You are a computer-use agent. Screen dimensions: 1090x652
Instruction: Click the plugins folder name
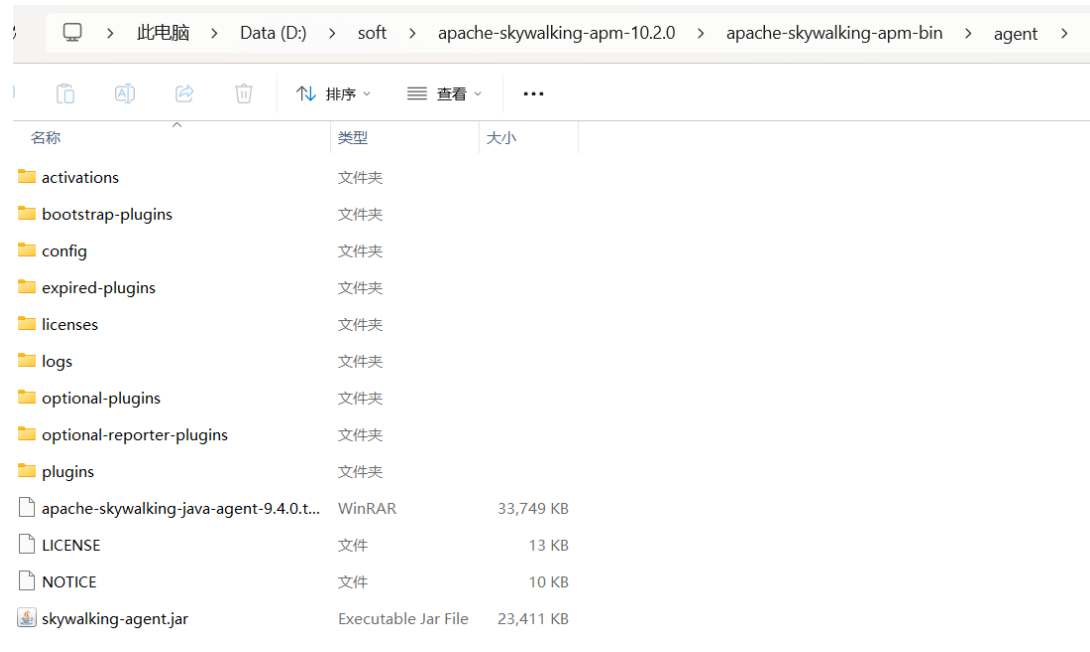[67, 472]
